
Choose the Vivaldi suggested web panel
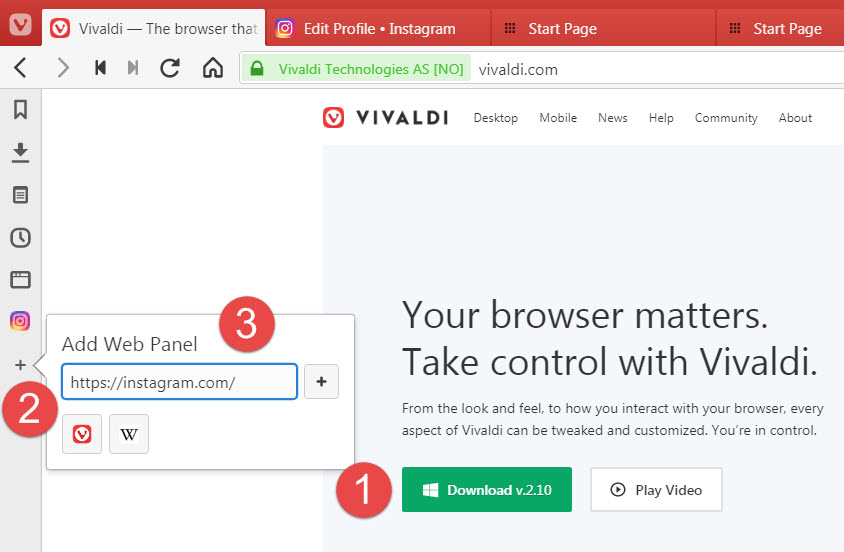click(82, 434)
